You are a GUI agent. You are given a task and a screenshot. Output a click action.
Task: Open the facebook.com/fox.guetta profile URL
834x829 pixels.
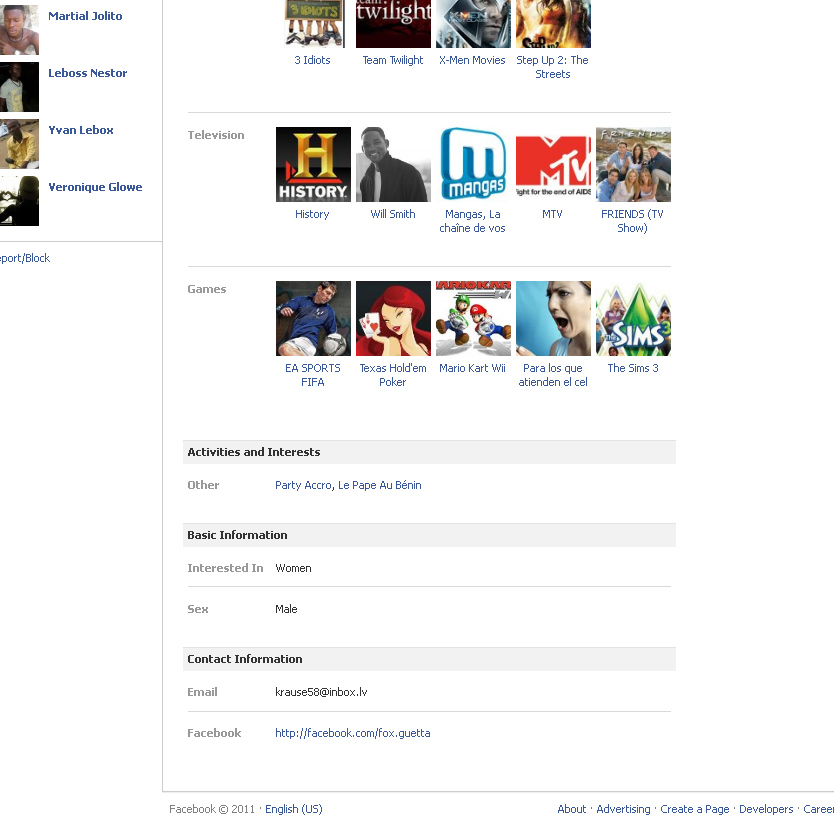coord(352,733)
